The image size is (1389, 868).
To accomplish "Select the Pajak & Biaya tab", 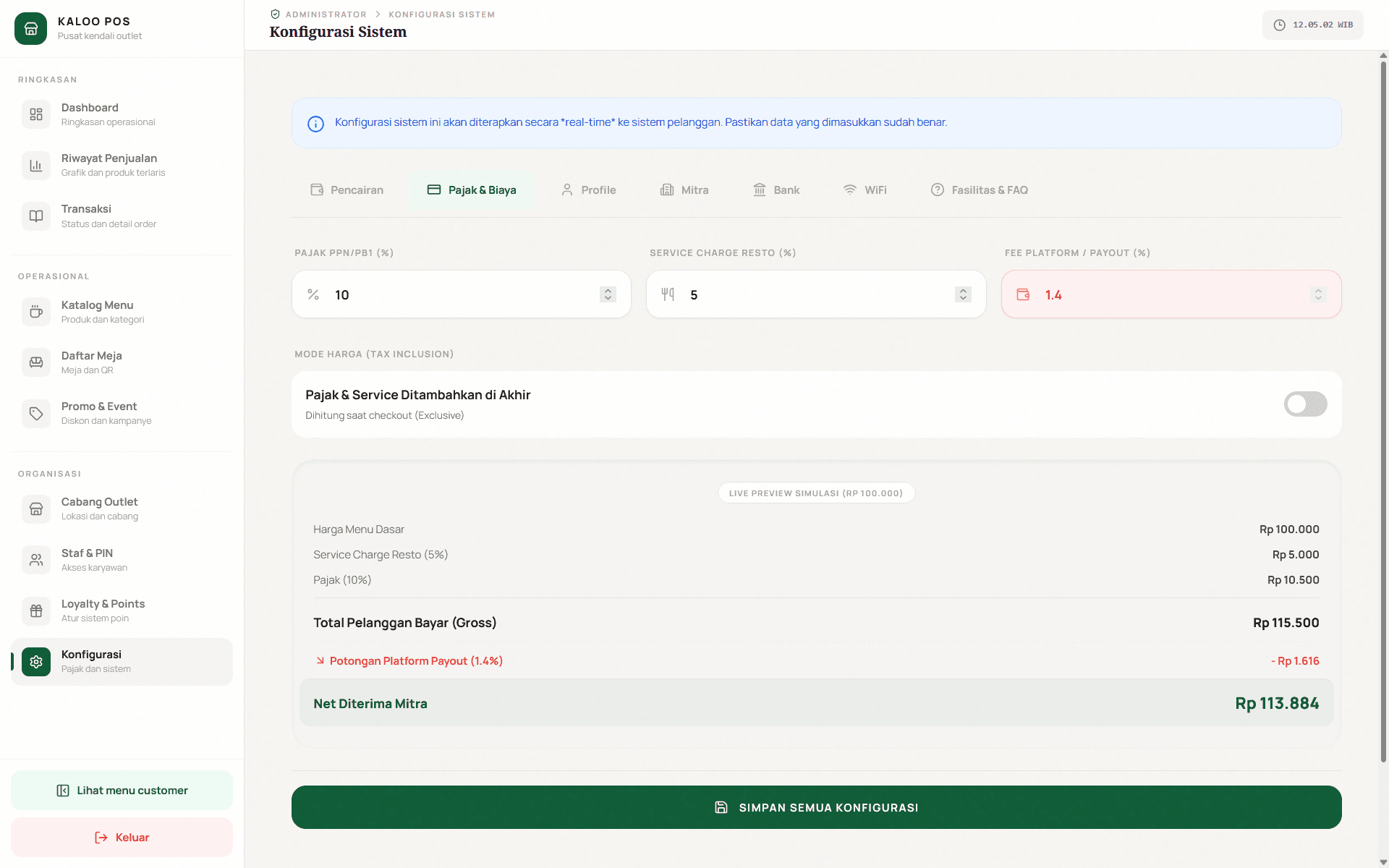I will [x=472, y=190].
